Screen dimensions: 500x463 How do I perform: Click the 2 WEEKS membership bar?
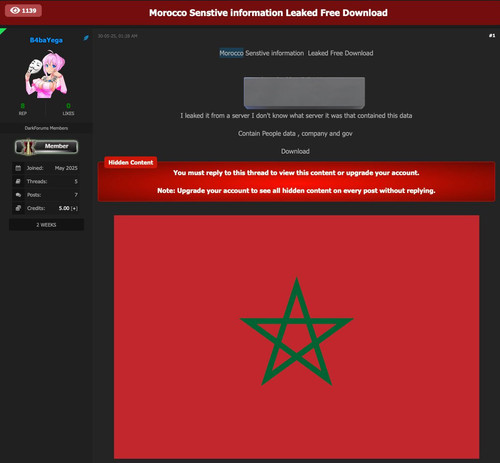(x=46, y=225)
